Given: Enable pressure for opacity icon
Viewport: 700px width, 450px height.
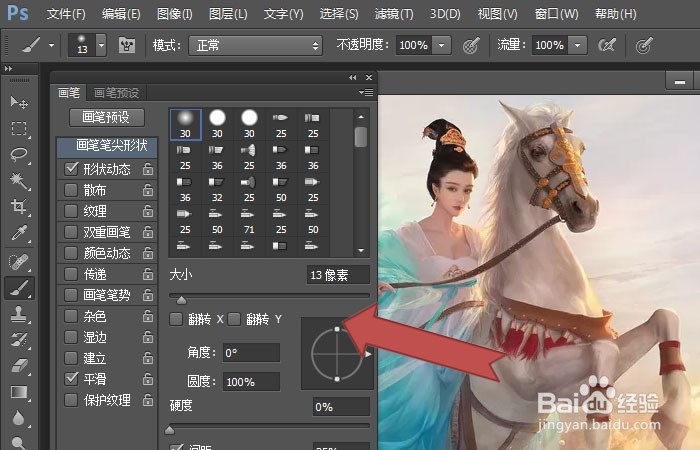Looking at the screenshot, I should click(x=471, y=45).
